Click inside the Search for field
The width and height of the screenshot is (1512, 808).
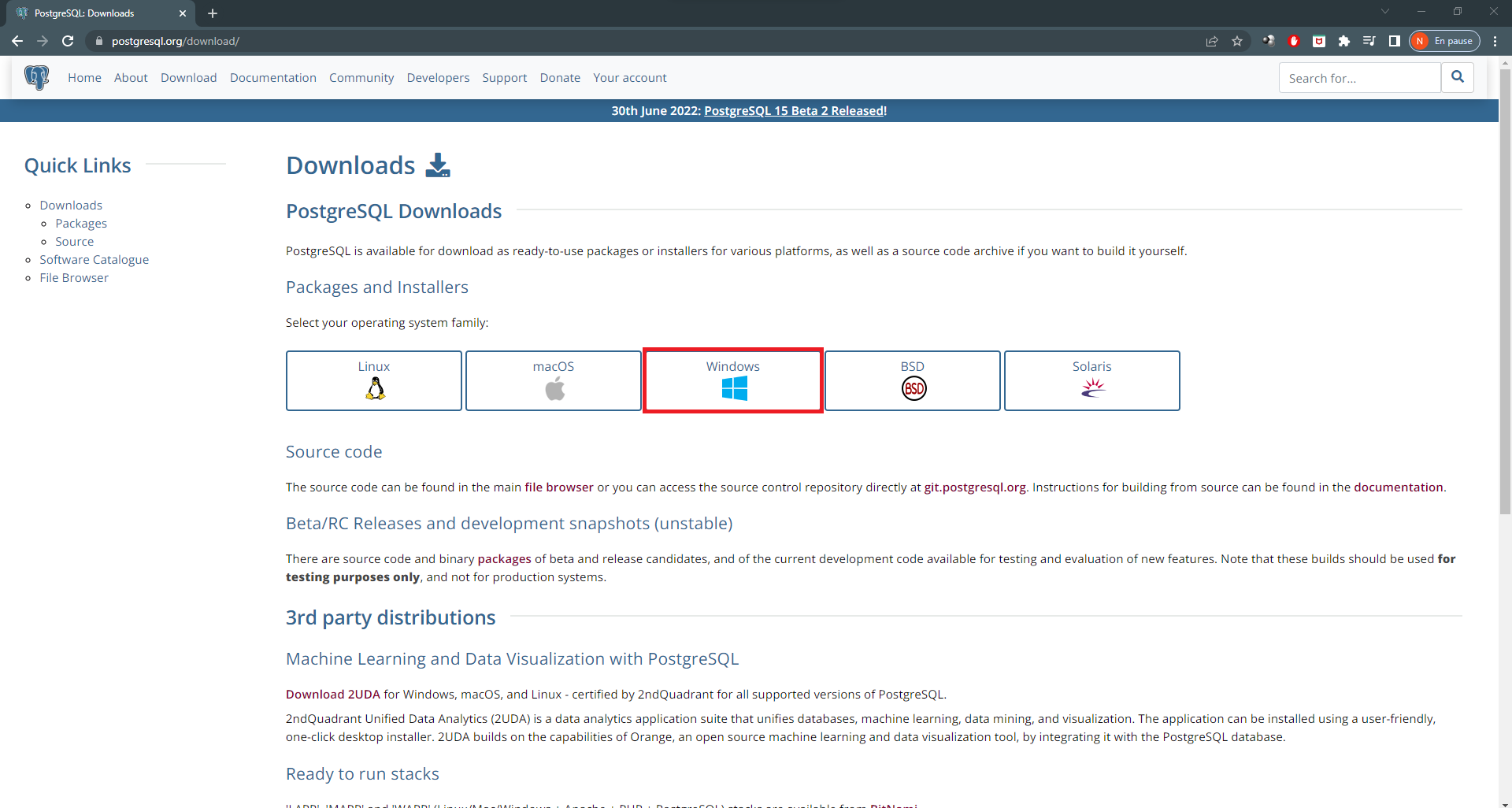click(1360, 77)
